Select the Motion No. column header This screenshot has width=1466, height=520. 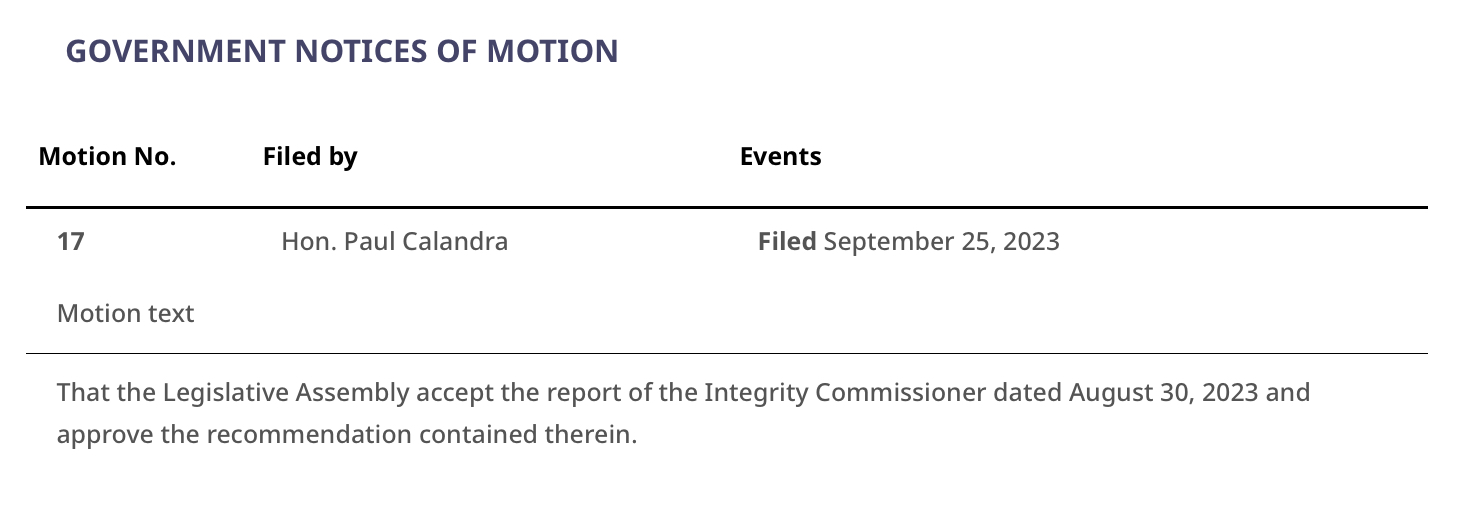click(107, 156)
